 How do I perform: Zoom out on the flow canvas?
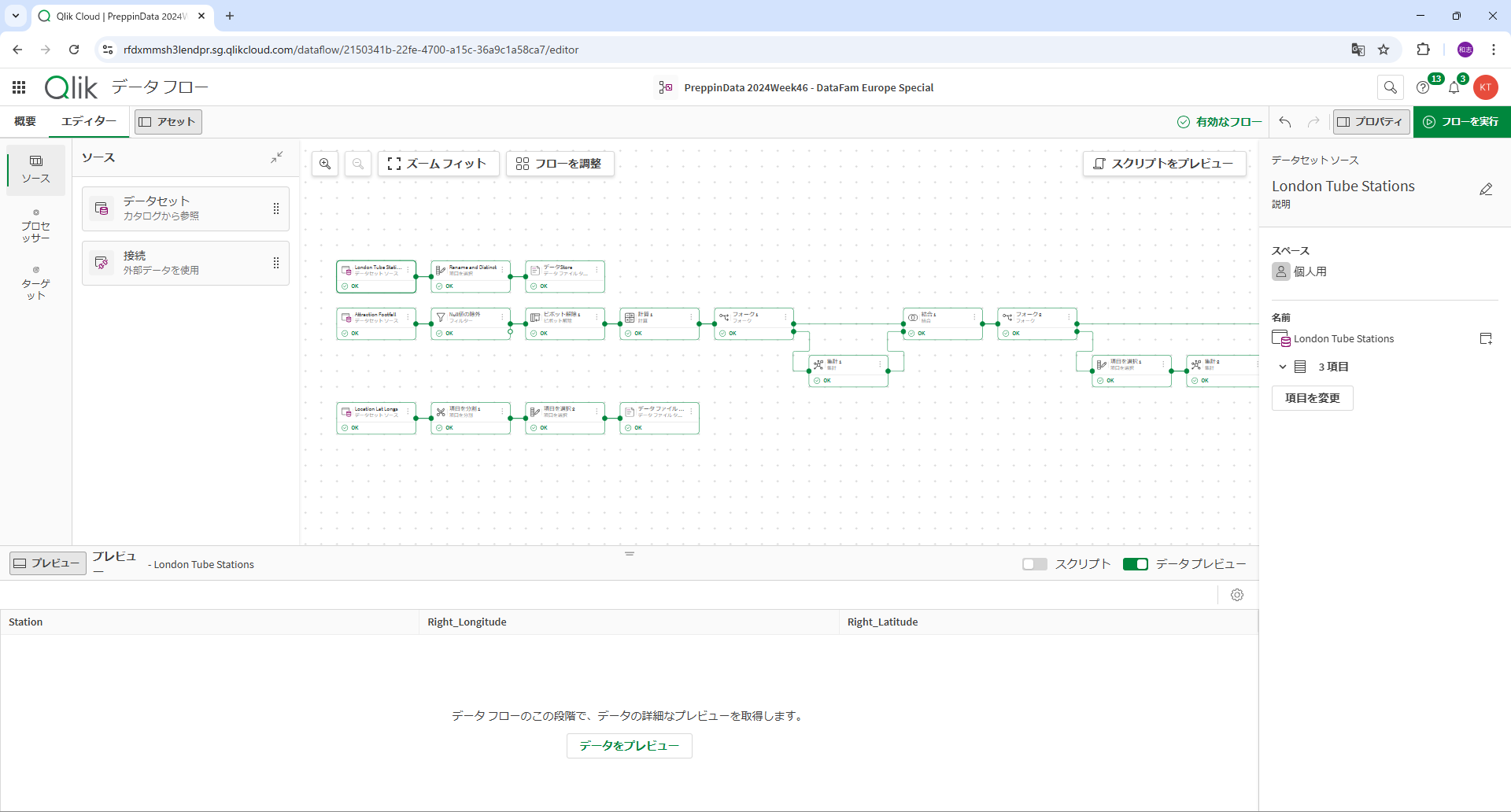358,164
